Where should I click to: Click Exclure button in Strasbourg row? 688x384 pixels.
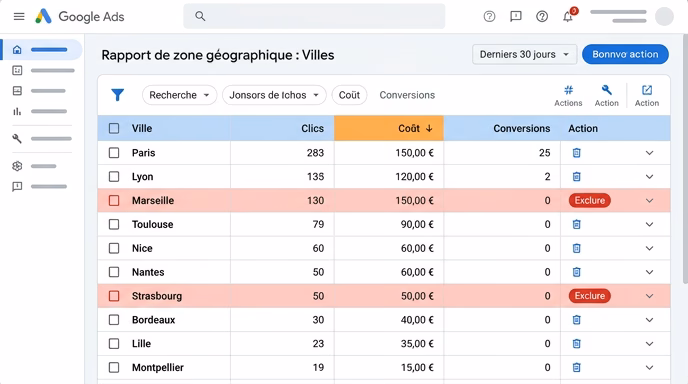point(590,296)
